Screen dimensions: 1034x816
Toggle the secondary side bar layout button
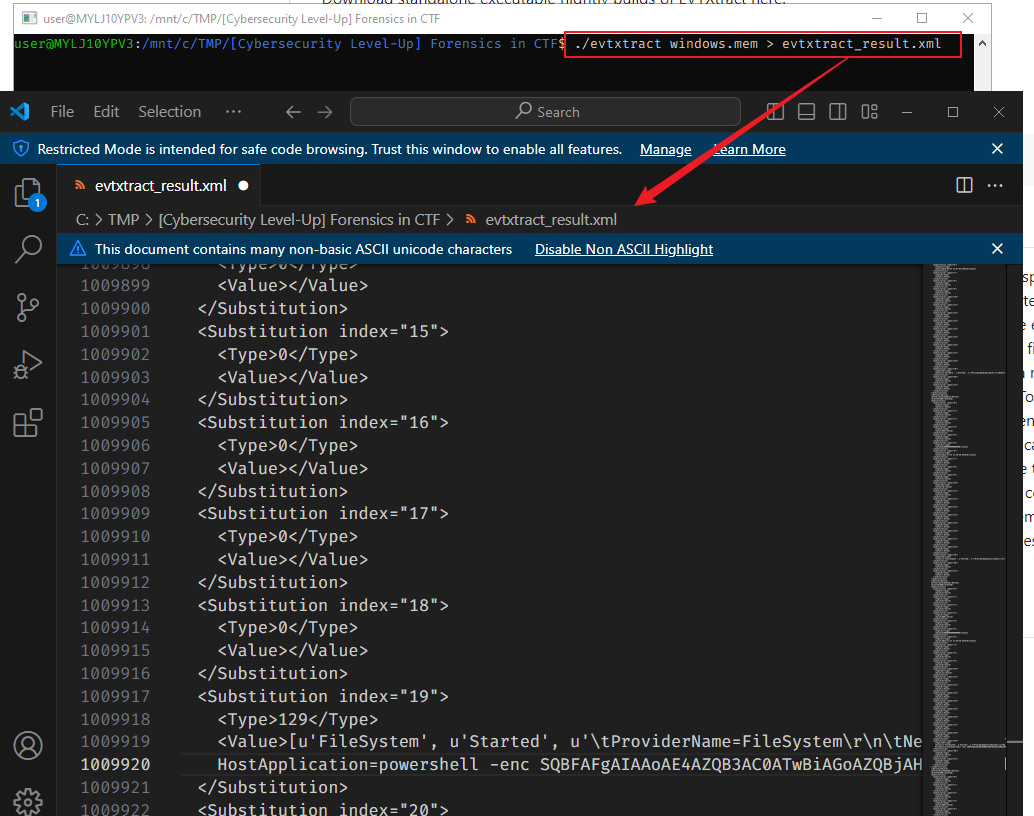[x=838, y=112]
